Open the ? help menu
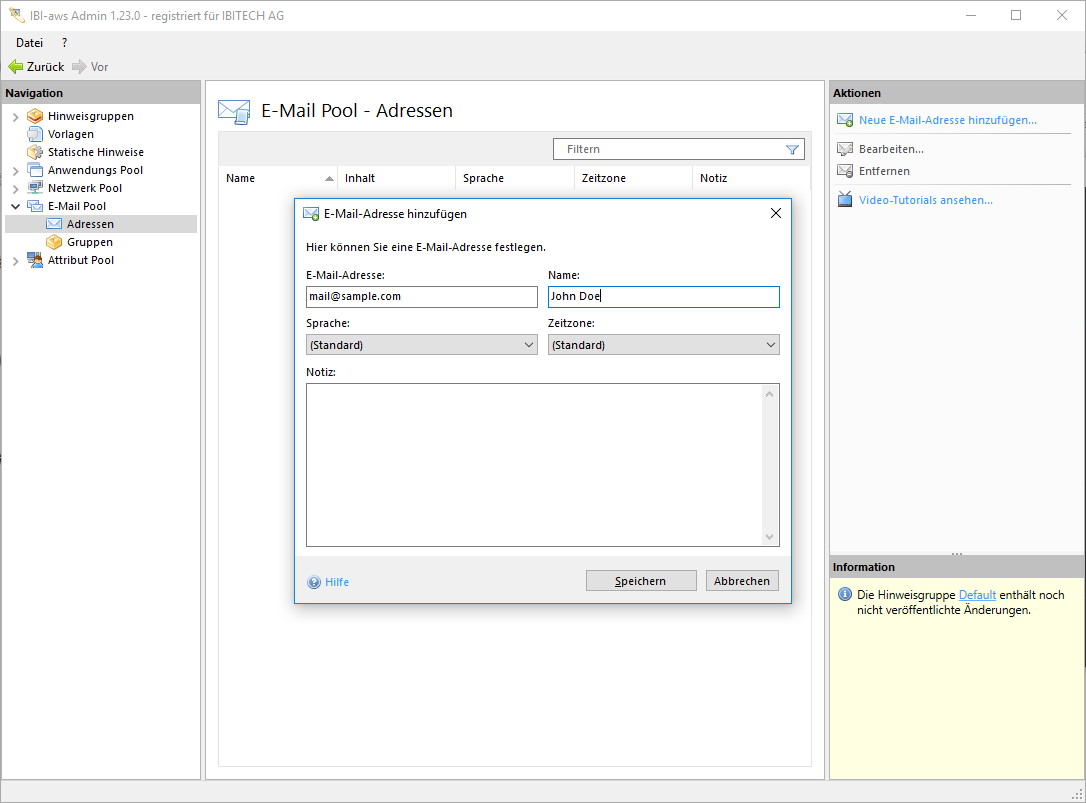This screenshot has width=1086, height=803. click(x=64, y=43)
